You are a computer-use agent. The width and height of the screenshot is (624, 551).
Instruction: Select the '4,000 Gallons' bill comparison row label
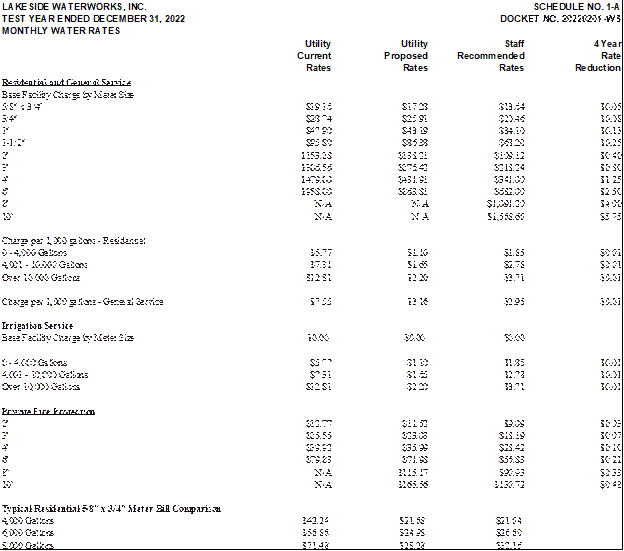[x=28, y=521]
